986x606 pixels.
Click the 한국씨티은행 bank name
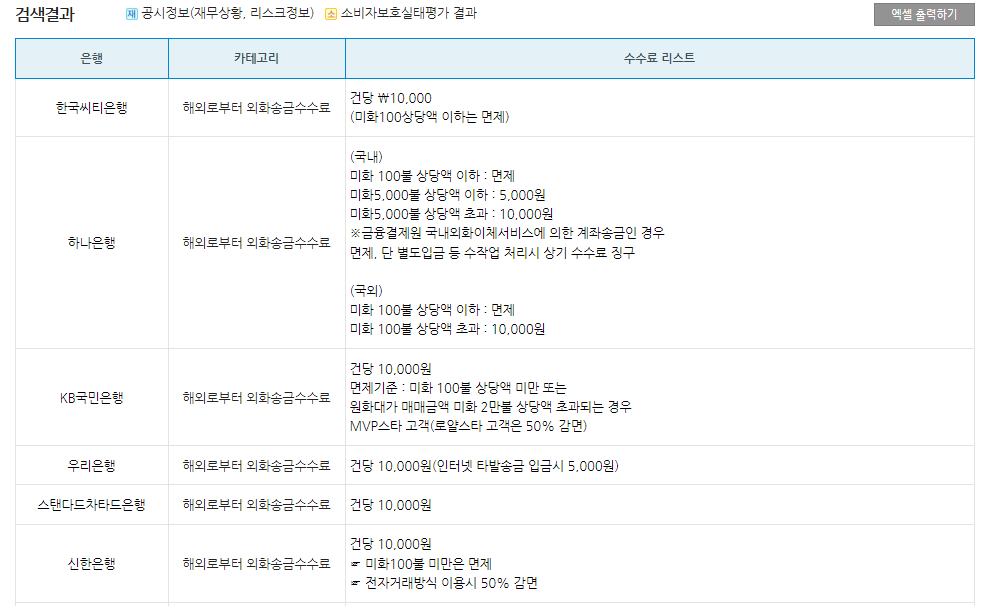pos(92,108)
